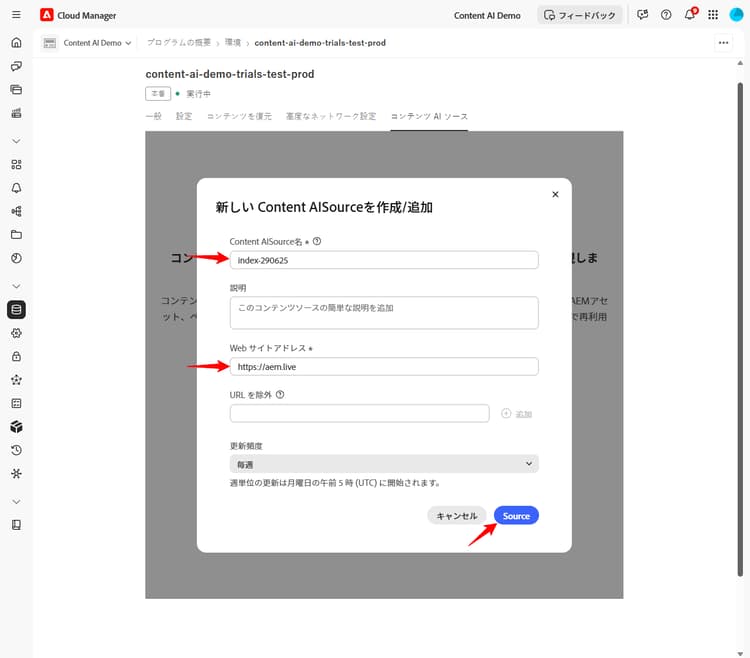Collapse the third sidebar section chevron

tap(16, 502)
